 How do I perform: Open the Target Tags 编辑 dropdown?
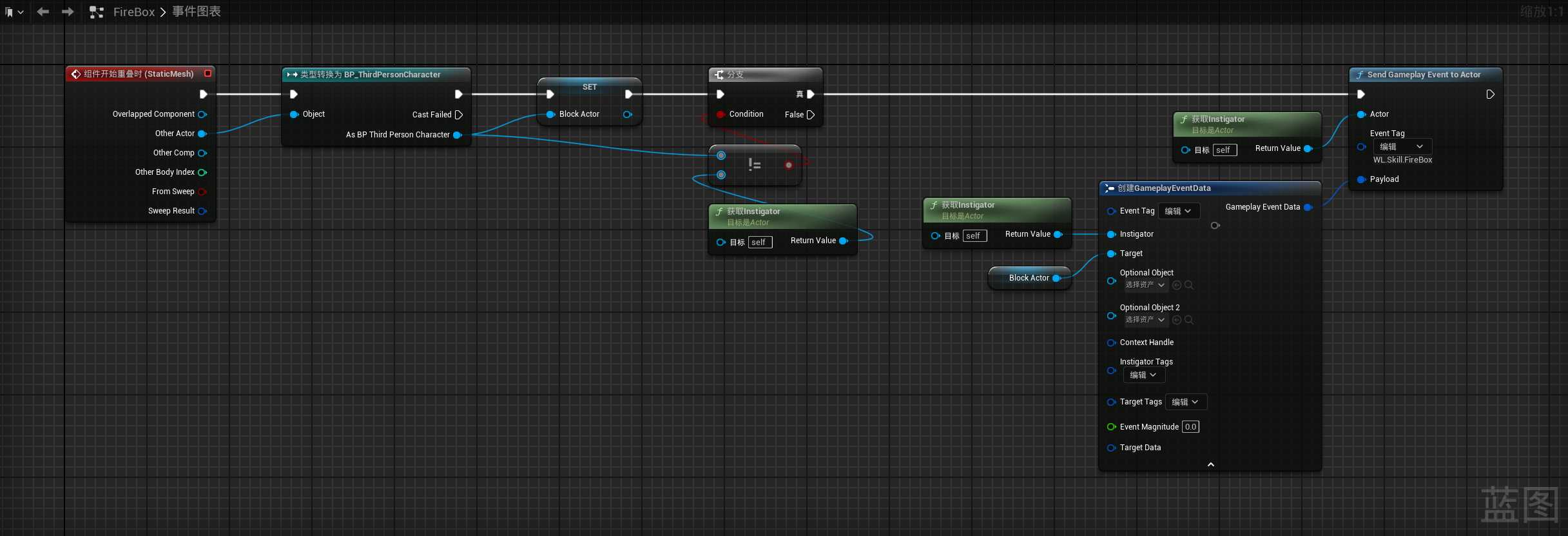(x=1185, y=402)
